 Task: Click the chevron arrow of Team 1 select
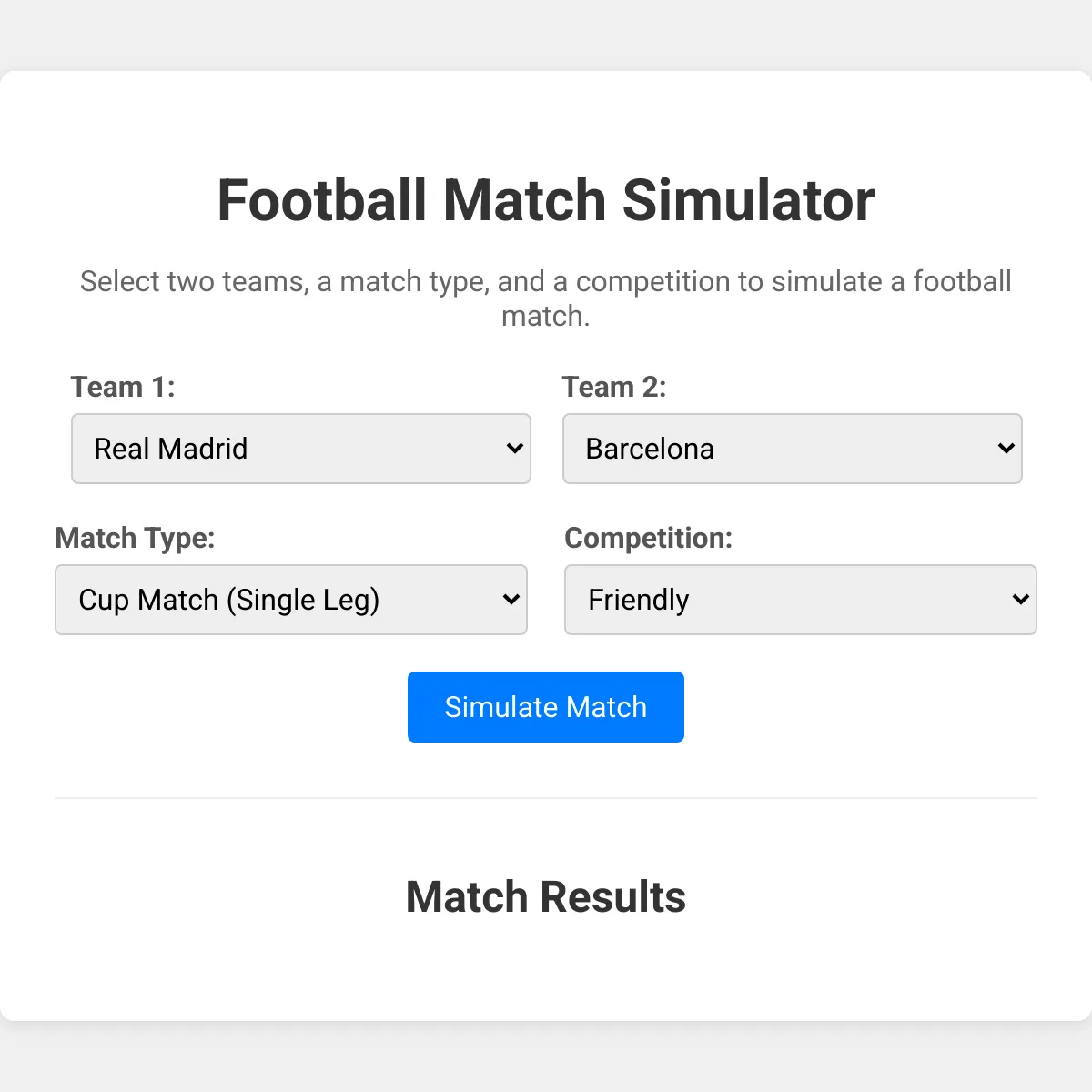click(x=514, y=449)
